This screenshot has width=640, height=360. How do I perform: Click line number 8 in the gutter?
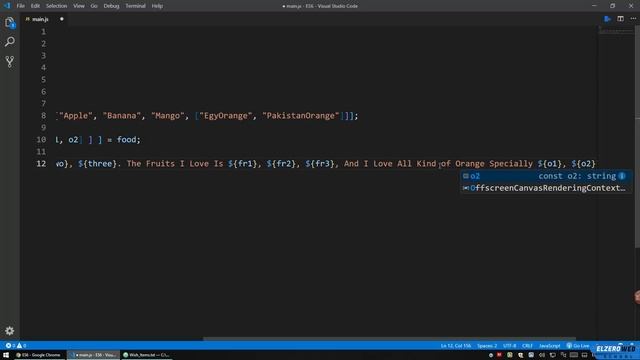pyautogui.click(x=44, y=116)
